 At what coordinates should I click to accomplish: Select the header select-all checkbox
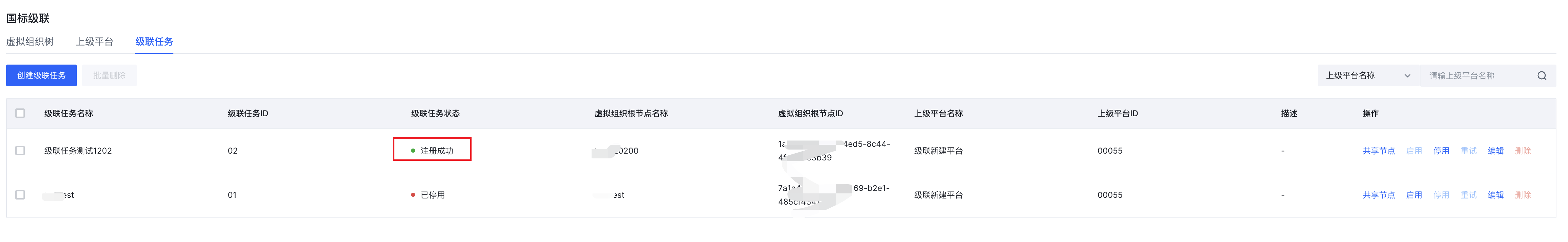20,114
